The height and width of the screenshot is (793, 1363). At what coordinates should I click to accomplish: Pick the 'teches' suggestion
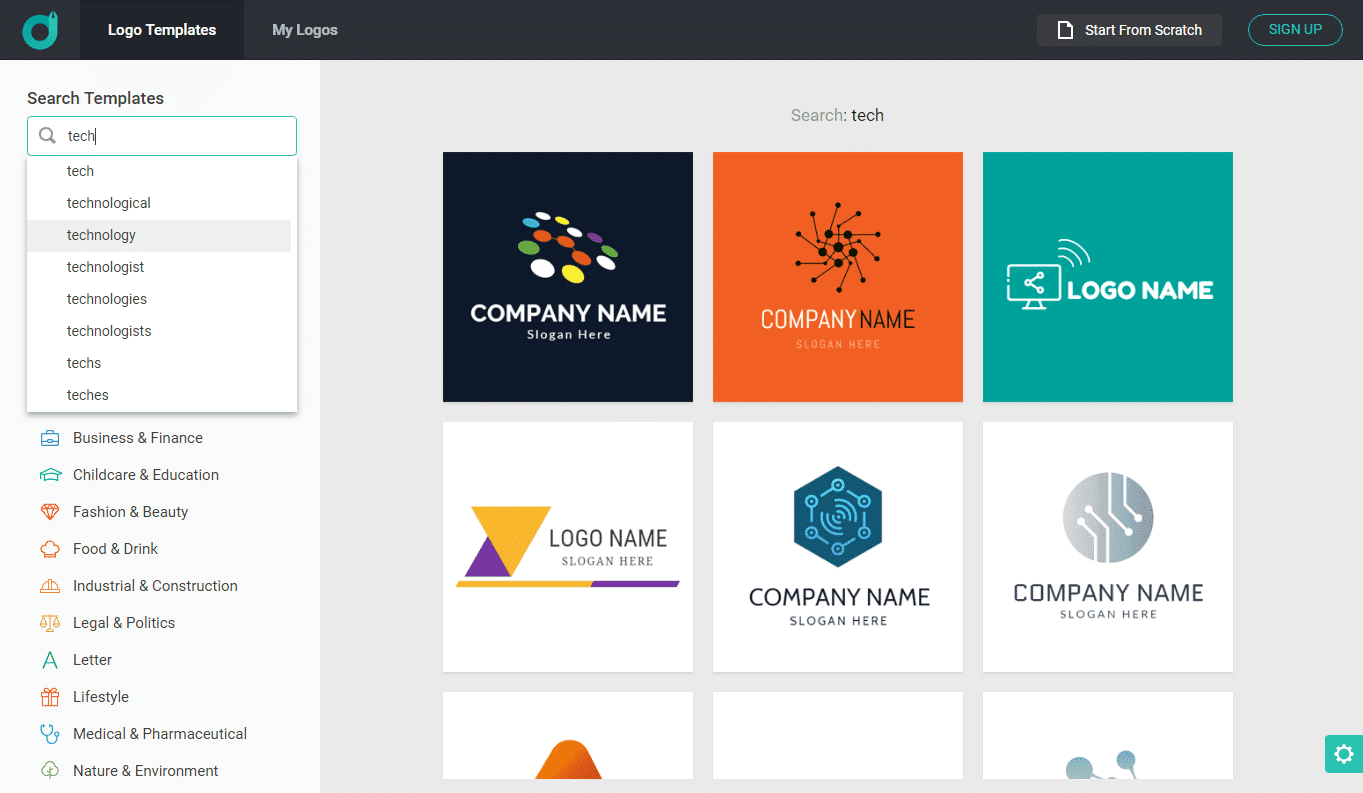159,395
